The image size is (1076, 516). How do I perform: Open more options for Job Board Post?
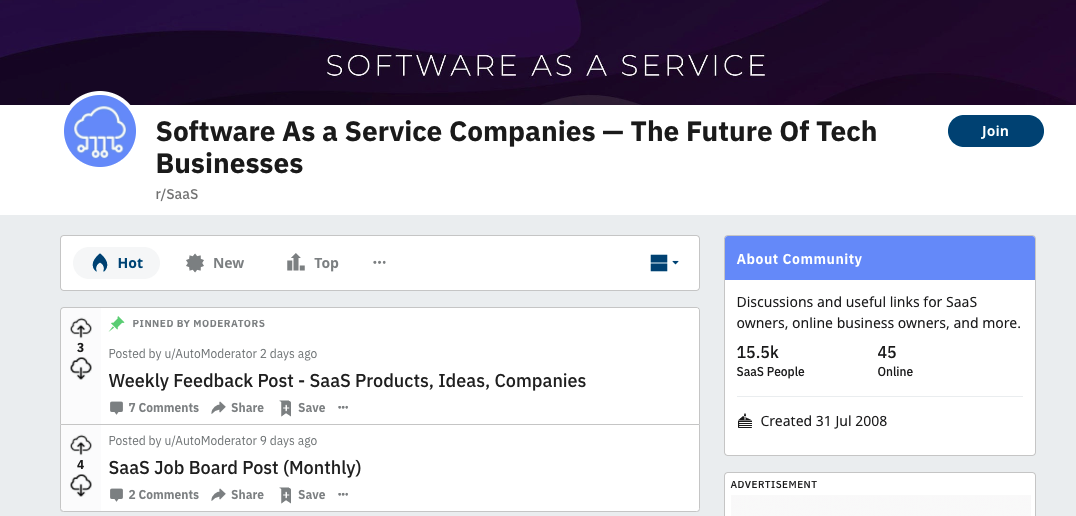[x=343, y=495]
